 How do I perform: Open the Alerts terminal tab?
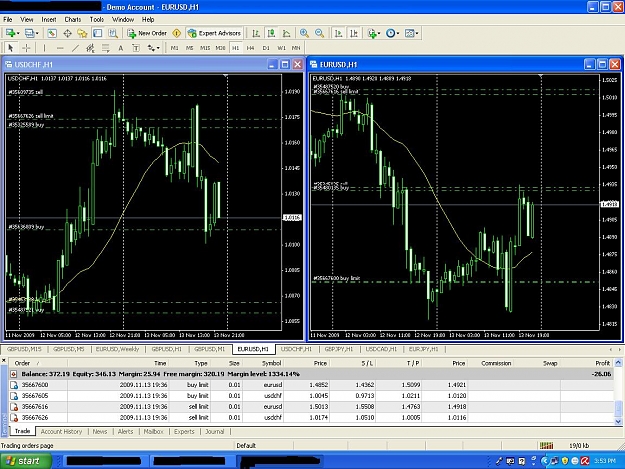[125, 432]
